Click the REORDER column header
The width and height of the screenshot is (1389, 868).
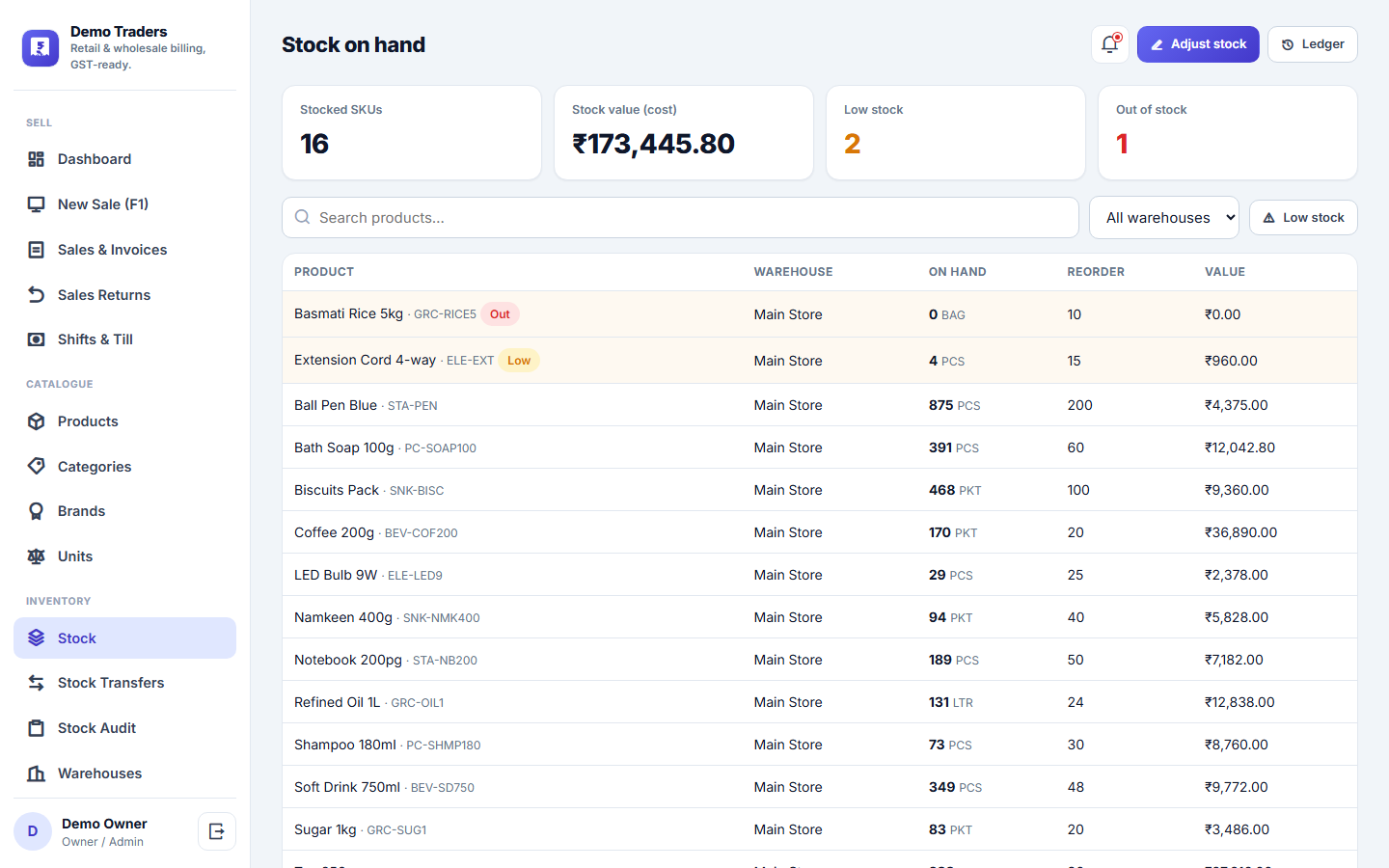(x=1096, y=272)
